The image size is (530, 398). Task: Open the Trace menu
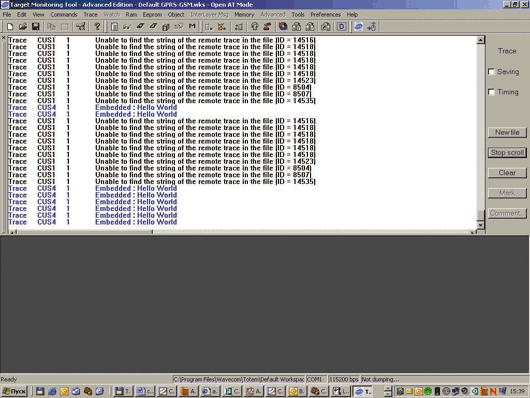[90, 15]
